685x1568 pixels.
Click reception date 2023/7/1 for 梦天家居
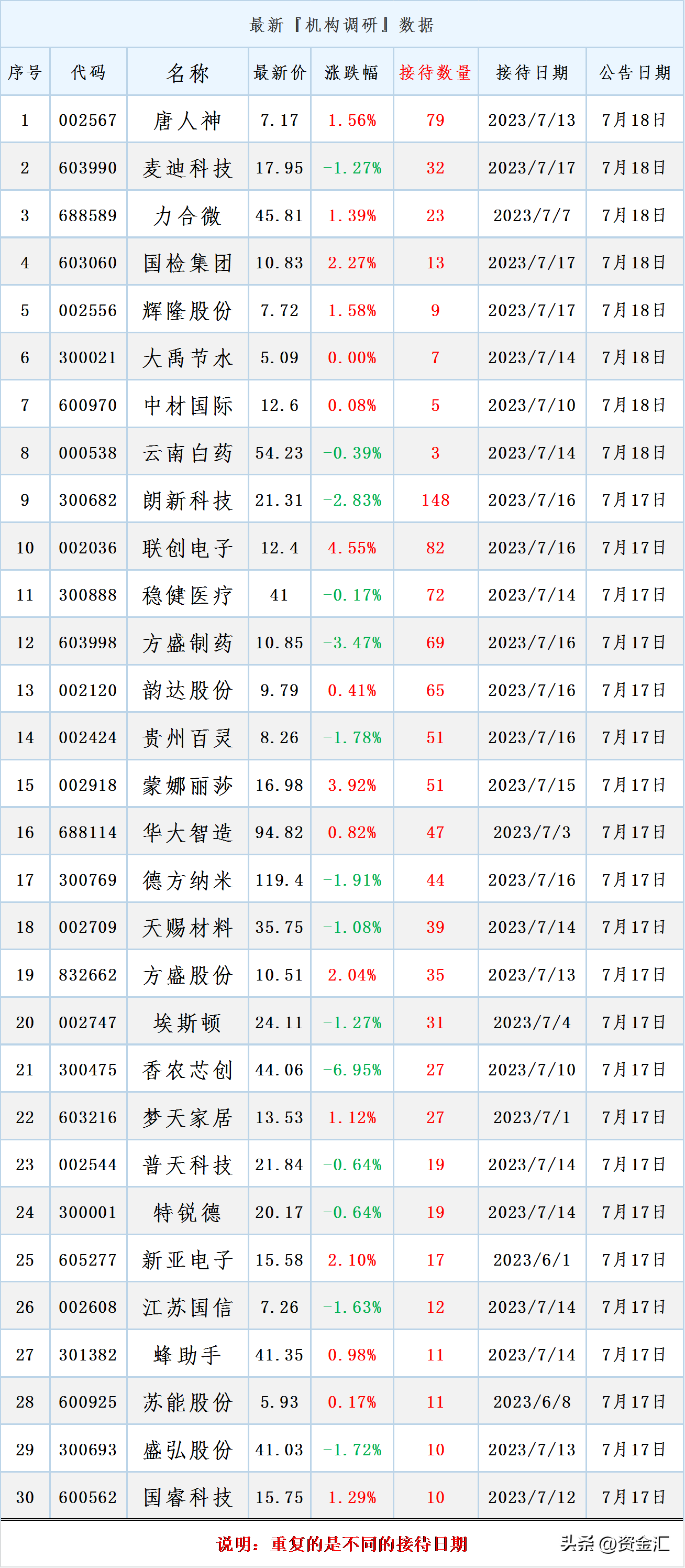coord(532,1117)
